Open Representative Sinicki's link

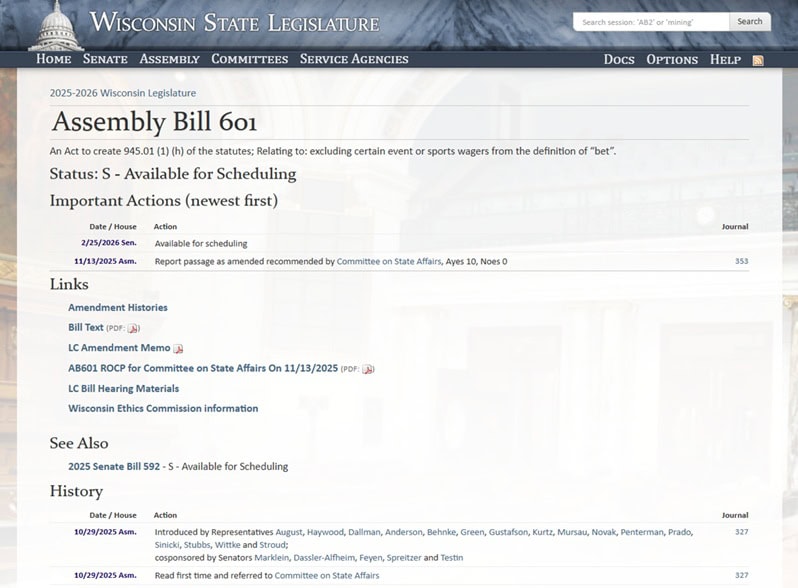pyautogui.click(x=167, y=545)
